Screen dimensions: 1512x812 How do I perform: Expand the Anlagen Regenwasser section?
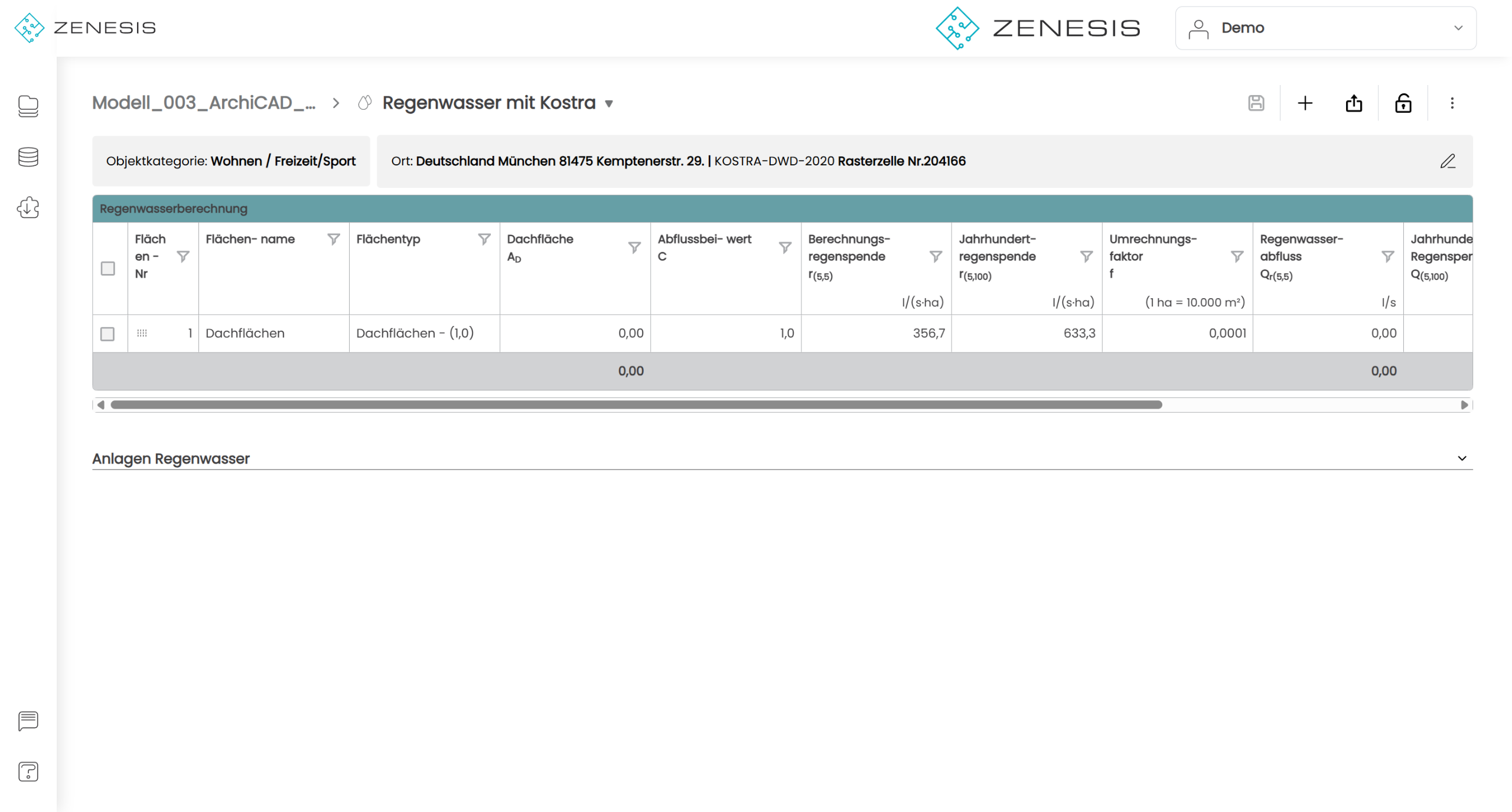click(x=1462, y=458)
